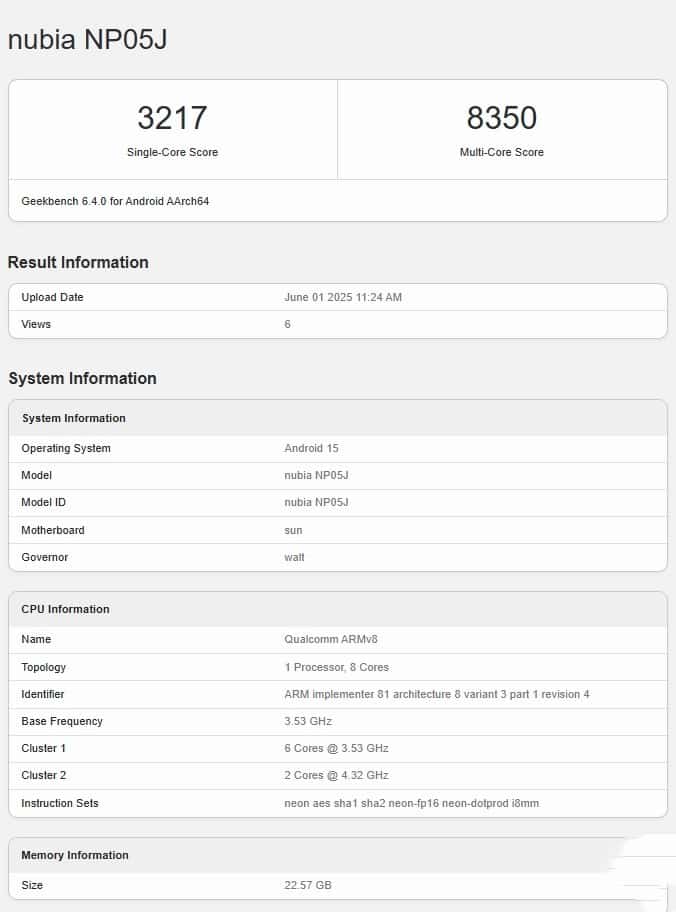Click the Result Information heading
This screenshot has height=912, width=676.
click(x=78, y=262)
